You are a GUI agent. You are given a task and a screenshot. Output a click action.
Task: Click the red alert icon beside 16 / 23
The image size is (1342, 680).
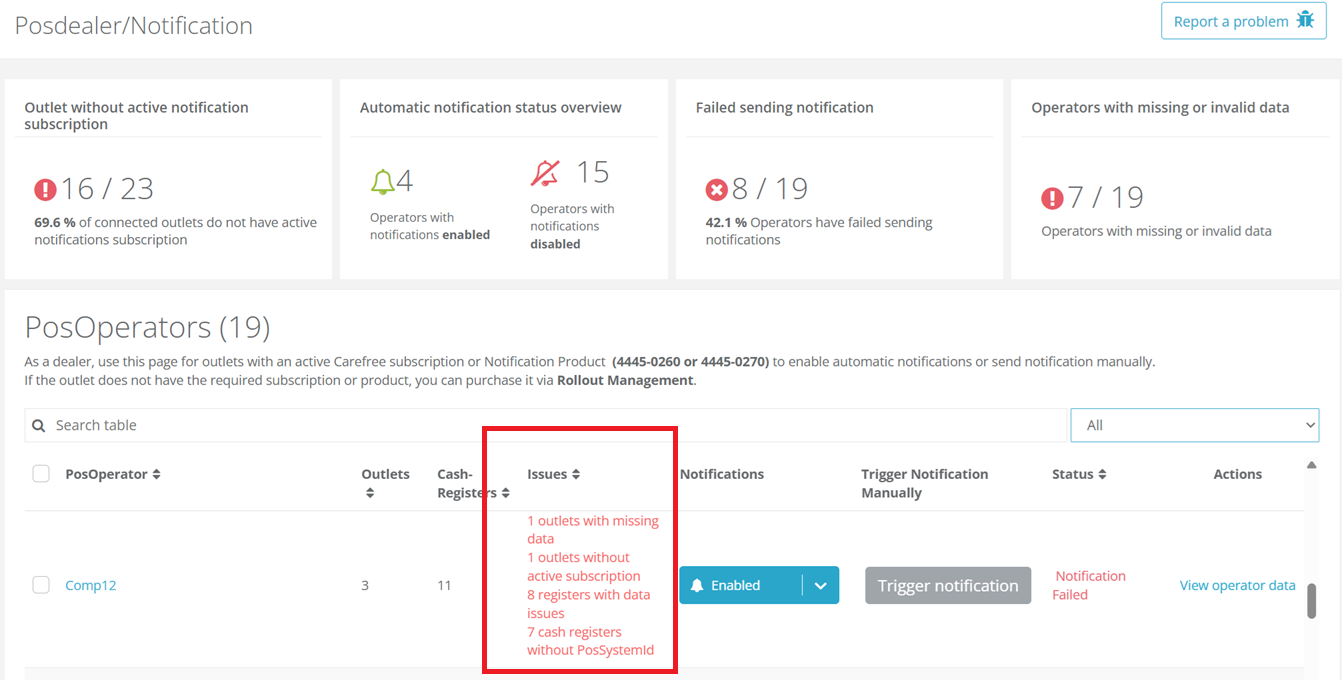45,189
